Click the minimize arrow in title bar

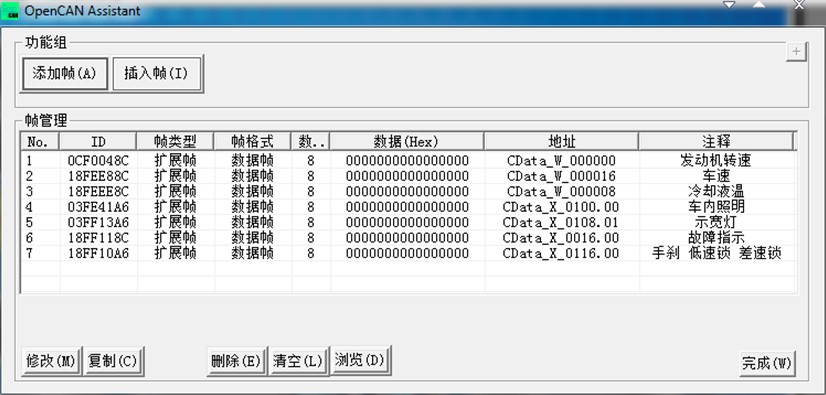[729, 5]
